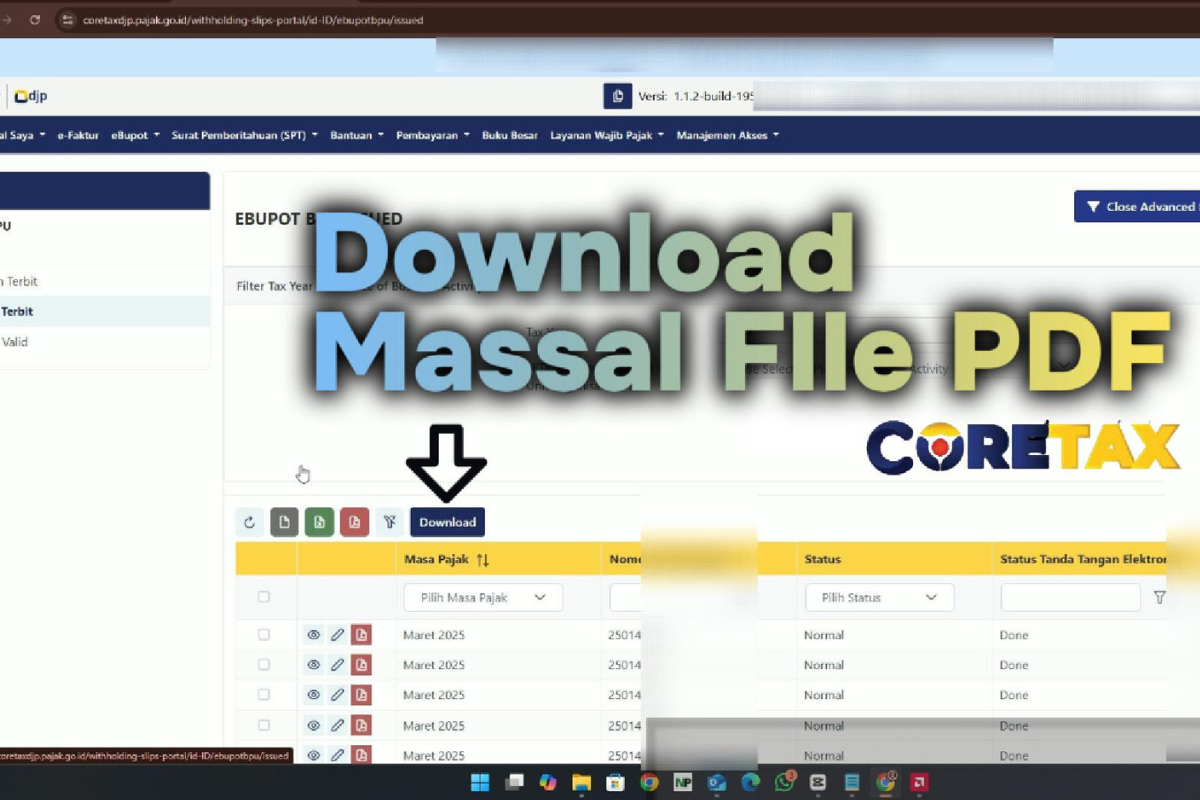The width and height of the screenshot is (1200, 800).
Task: Click Status Tanda Tangan filter input
Action: pos(1070,597)
